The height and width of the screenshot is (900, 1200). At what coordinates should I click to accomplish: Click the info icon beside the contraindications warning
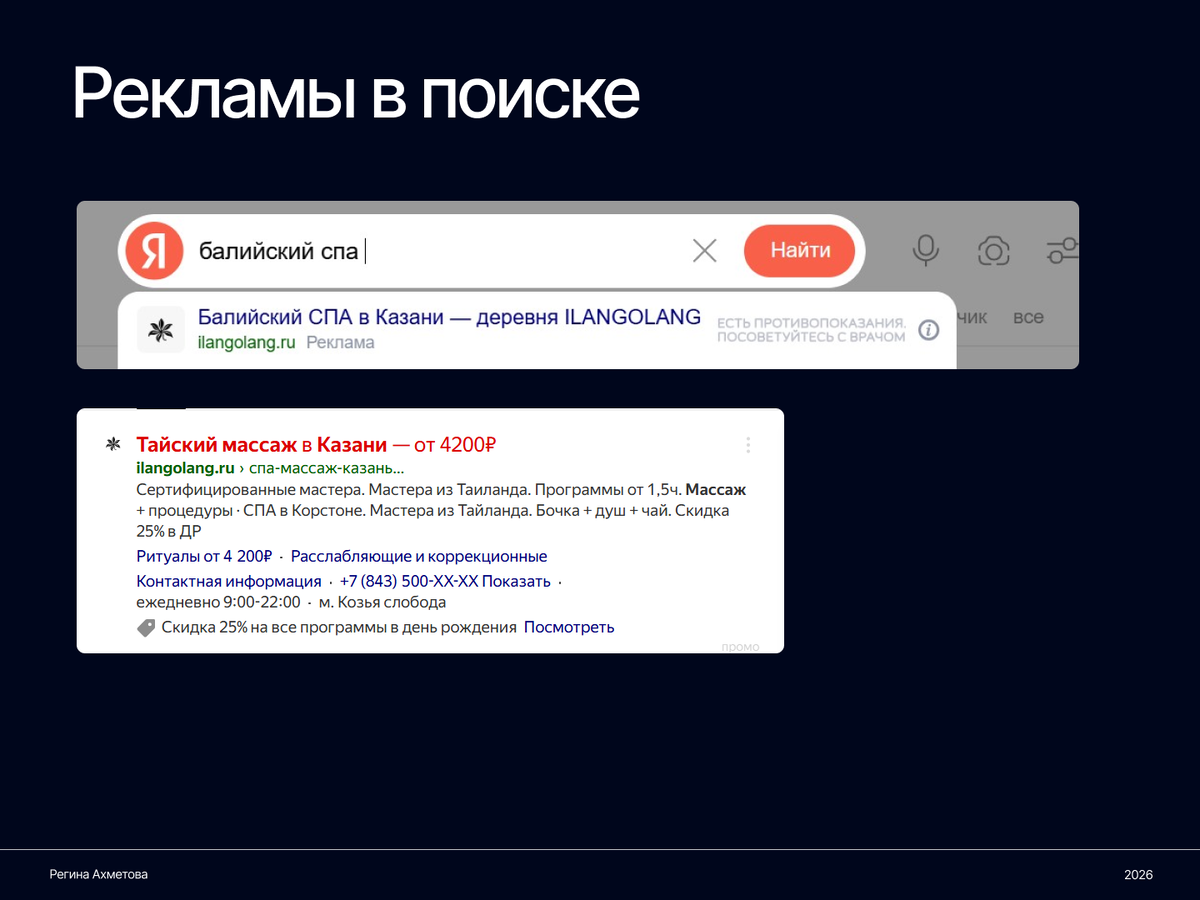929,330
